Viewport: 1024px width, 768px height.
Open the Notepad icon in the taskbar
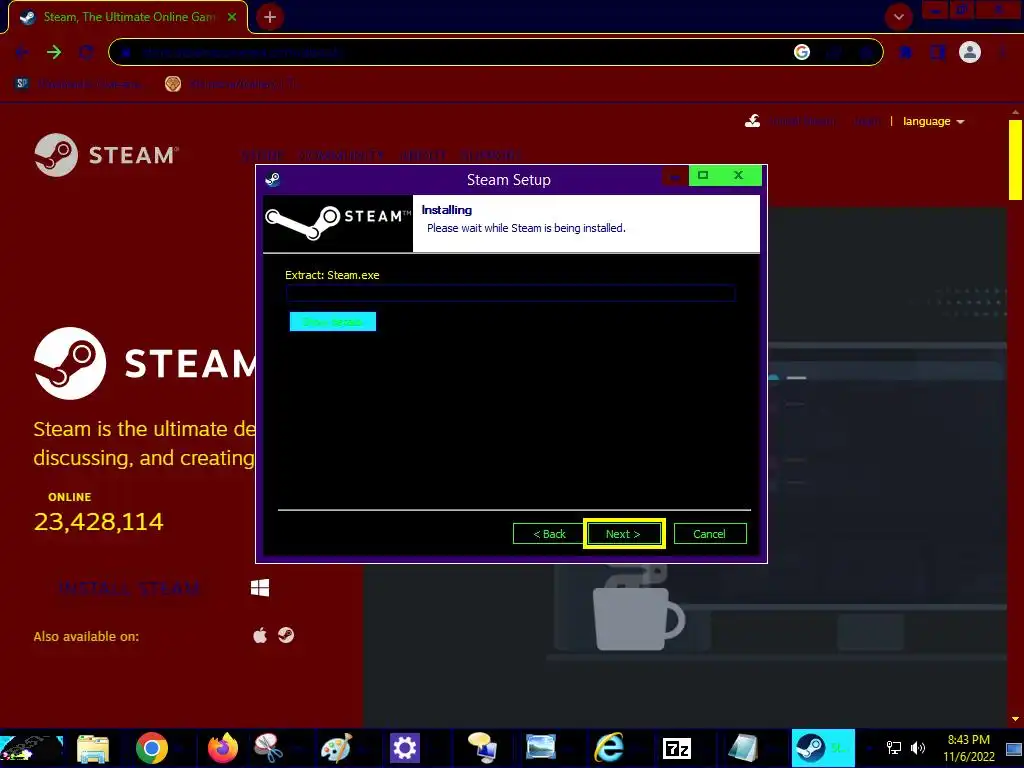[x=743, y=748]
